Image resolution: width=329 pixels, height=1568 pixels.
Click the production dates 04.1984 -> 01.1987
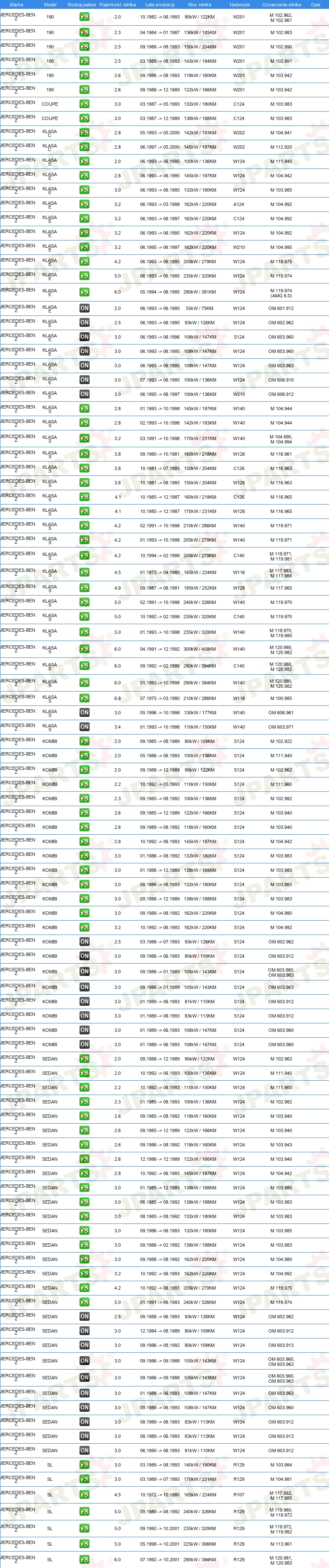(x=160, y=32)
